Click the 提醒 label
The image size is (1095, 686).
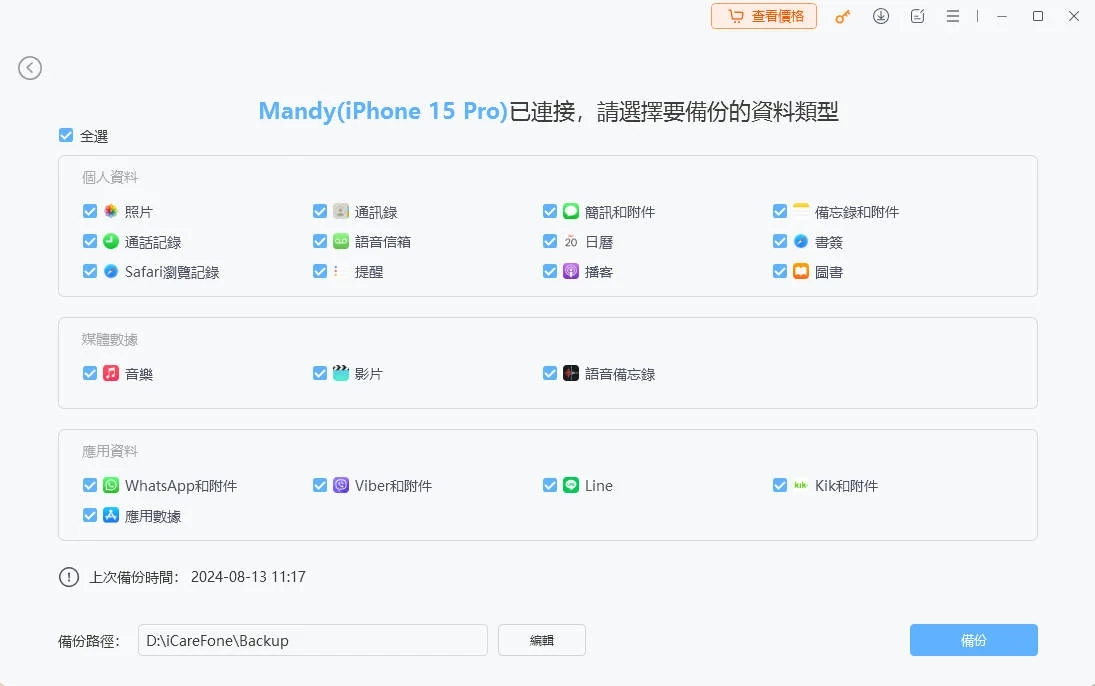[369, 272]
